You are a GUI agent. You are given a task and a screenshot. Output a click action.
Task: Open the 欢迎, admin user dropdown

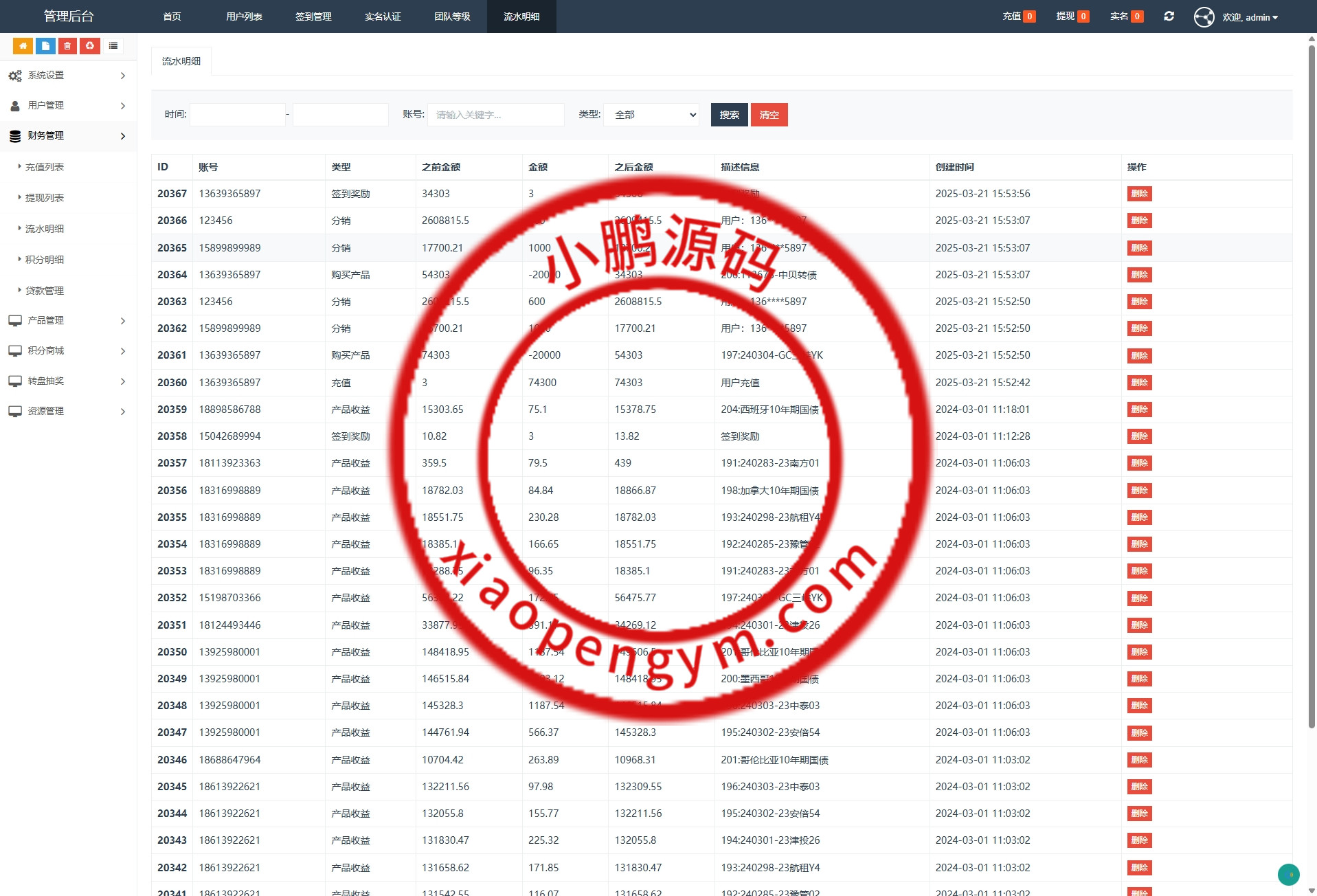[x=1250, y=17]
